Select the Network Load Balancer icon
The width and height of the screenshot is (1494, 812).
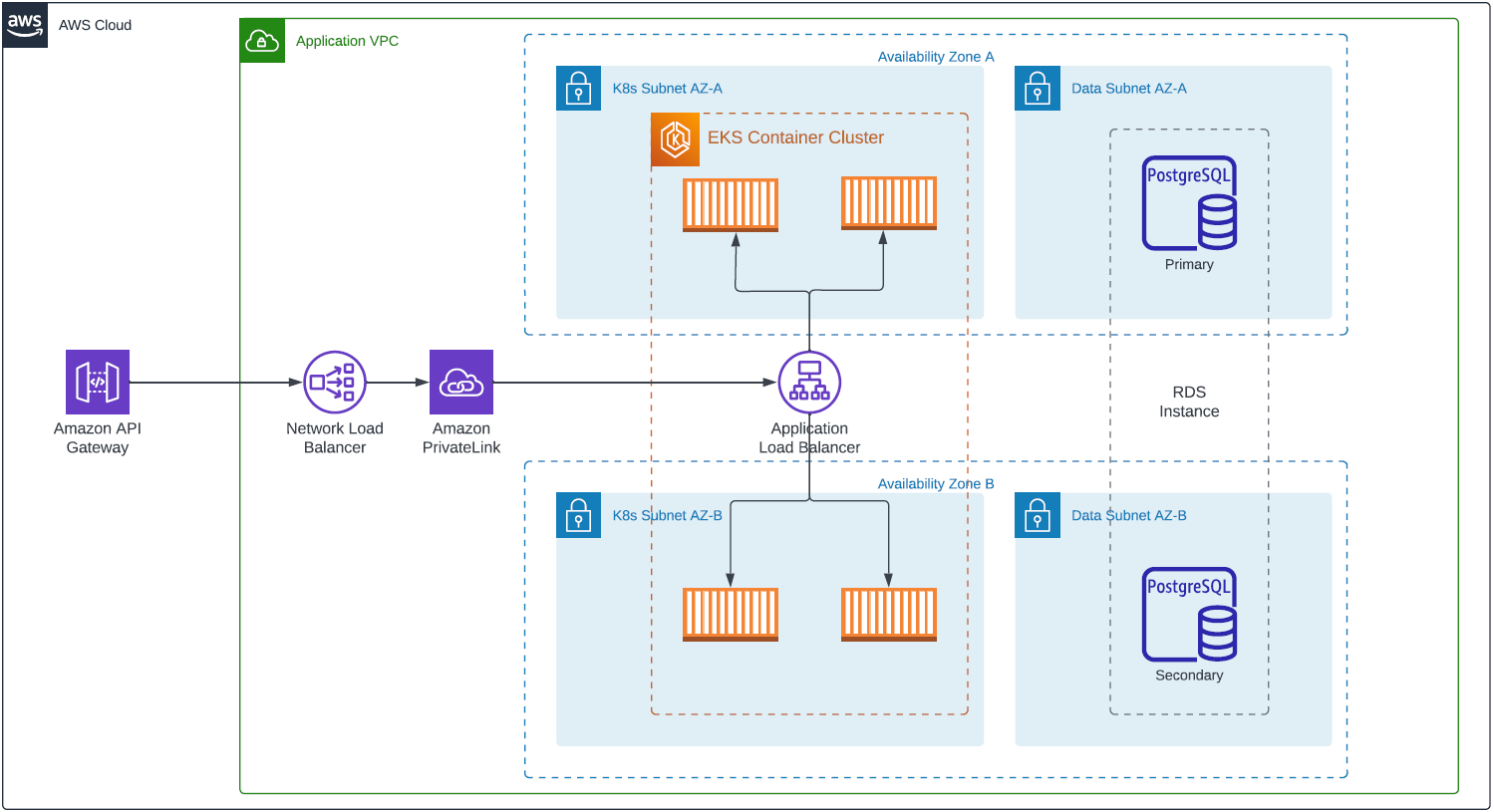[335, 383]
